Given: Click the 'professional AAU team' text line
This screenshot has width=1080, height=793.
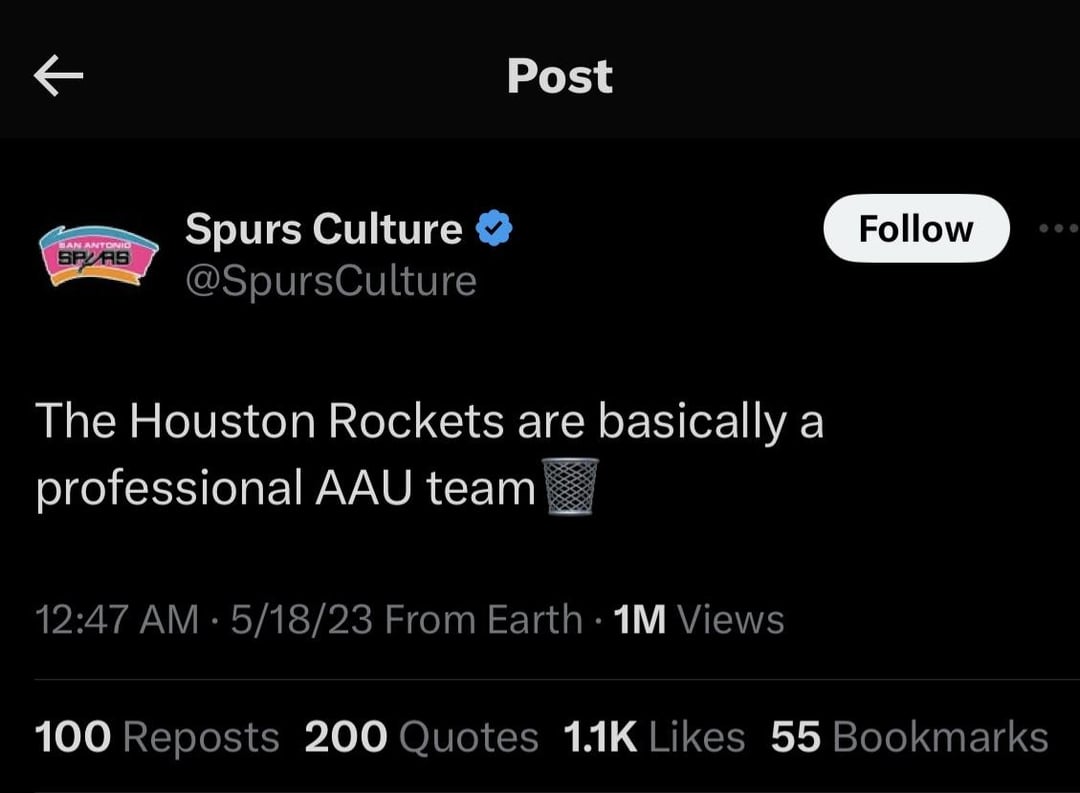Looking at the screenshot, I should click(286, 488).
